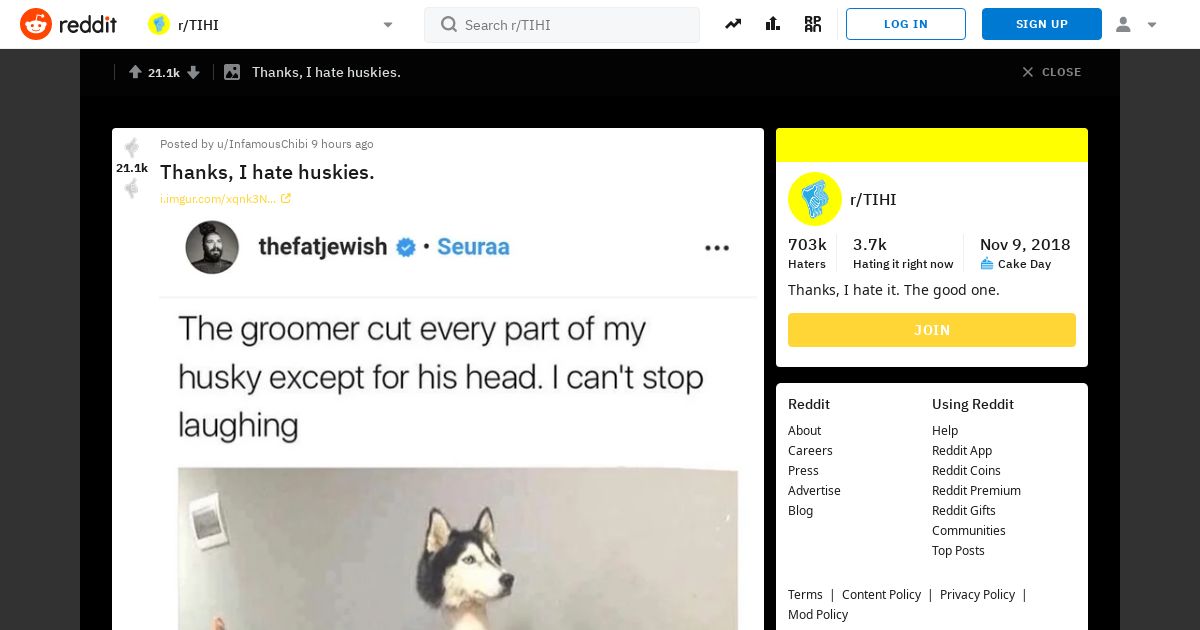The height and width of the screenshot is (630, 1200).
Task: Expand the r/TIHI community dropdown
Action: pyautogui.click(x=388, y=25)
